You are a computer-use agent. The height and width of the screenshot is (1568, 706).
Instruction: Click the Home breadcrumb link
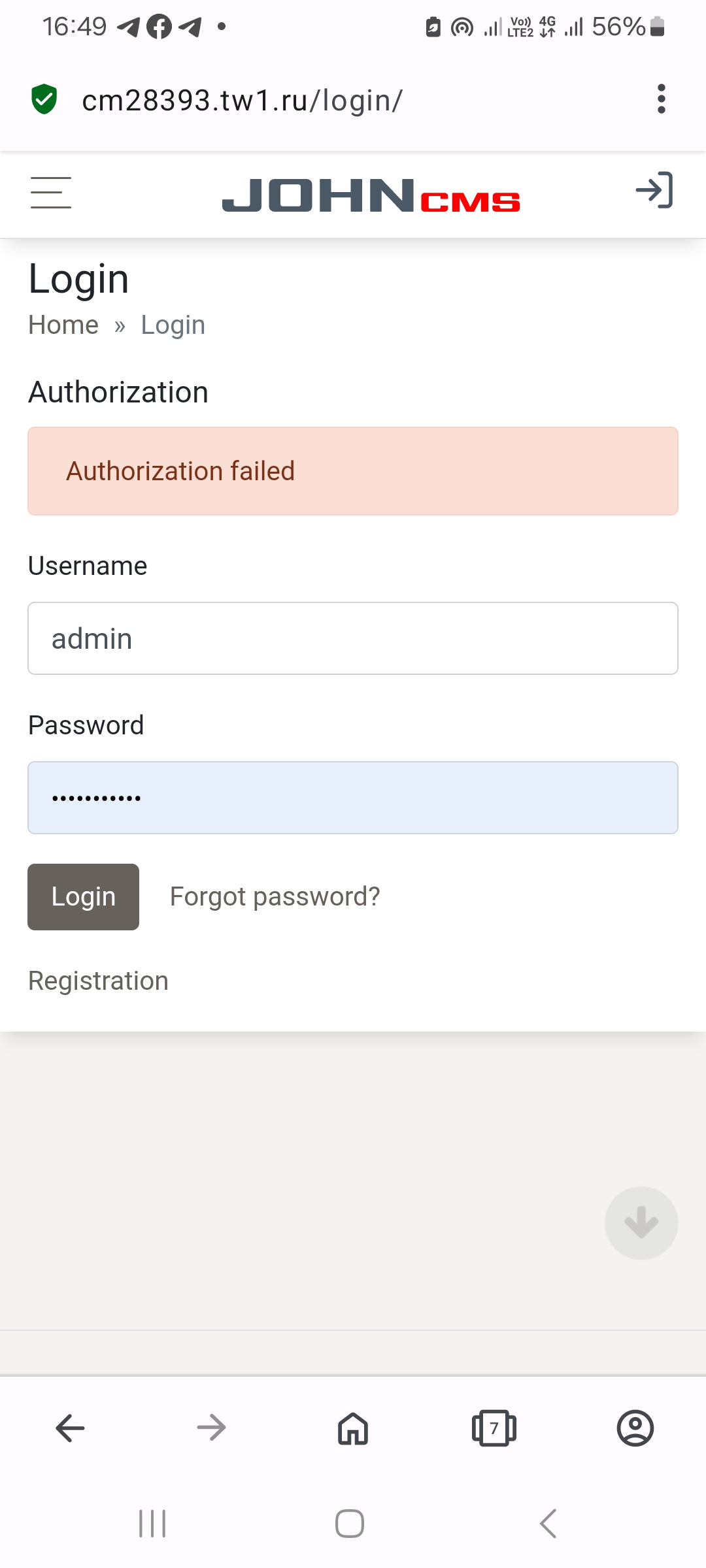[x=63, y=325]
